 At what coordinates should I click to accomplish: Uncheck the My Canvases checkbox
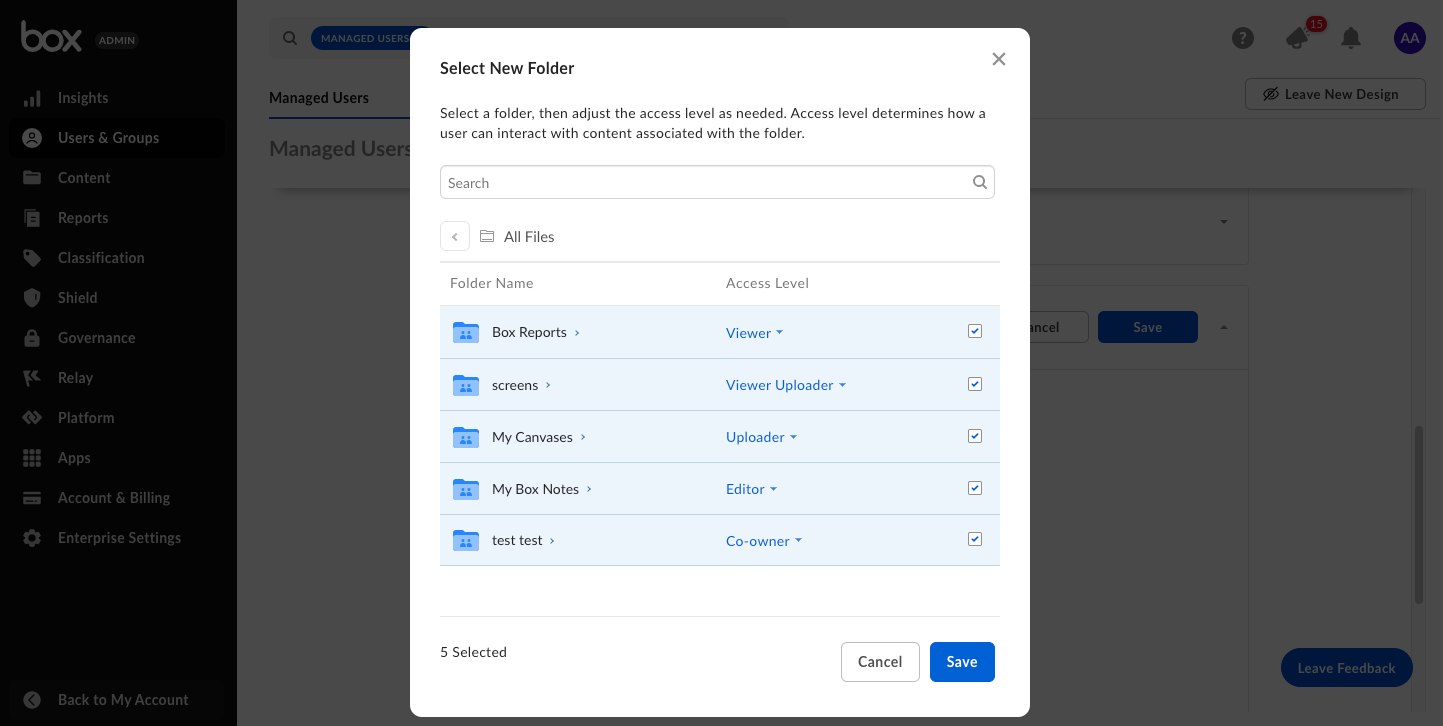point(975,436)
